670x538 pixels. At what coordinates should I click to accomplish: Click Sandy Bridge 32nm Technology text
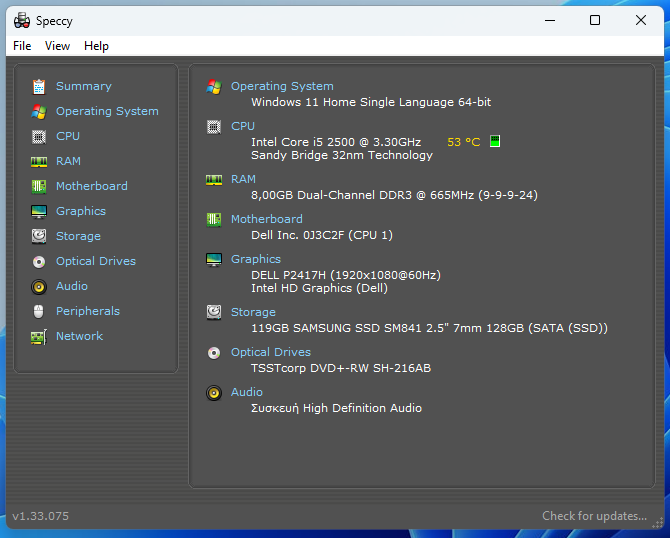pyautogui.click(x=342, y=155)
